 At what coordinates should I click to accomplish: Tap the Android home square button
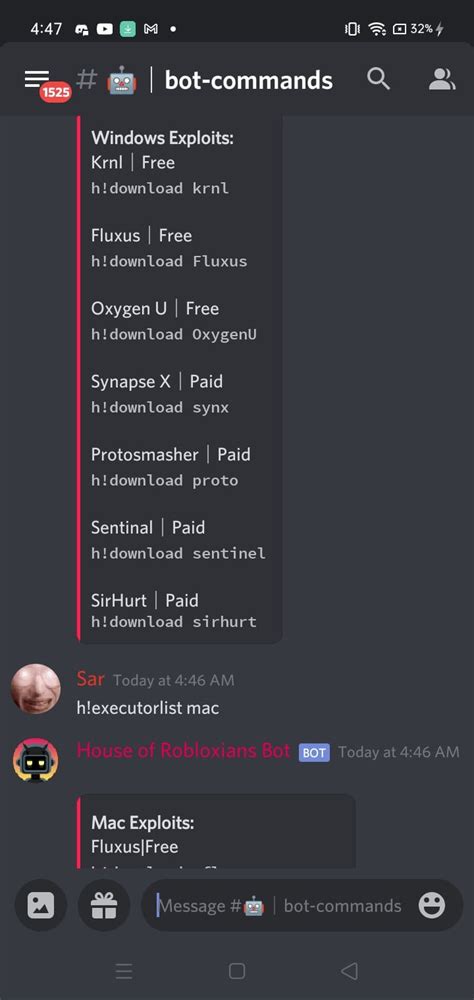237,971
